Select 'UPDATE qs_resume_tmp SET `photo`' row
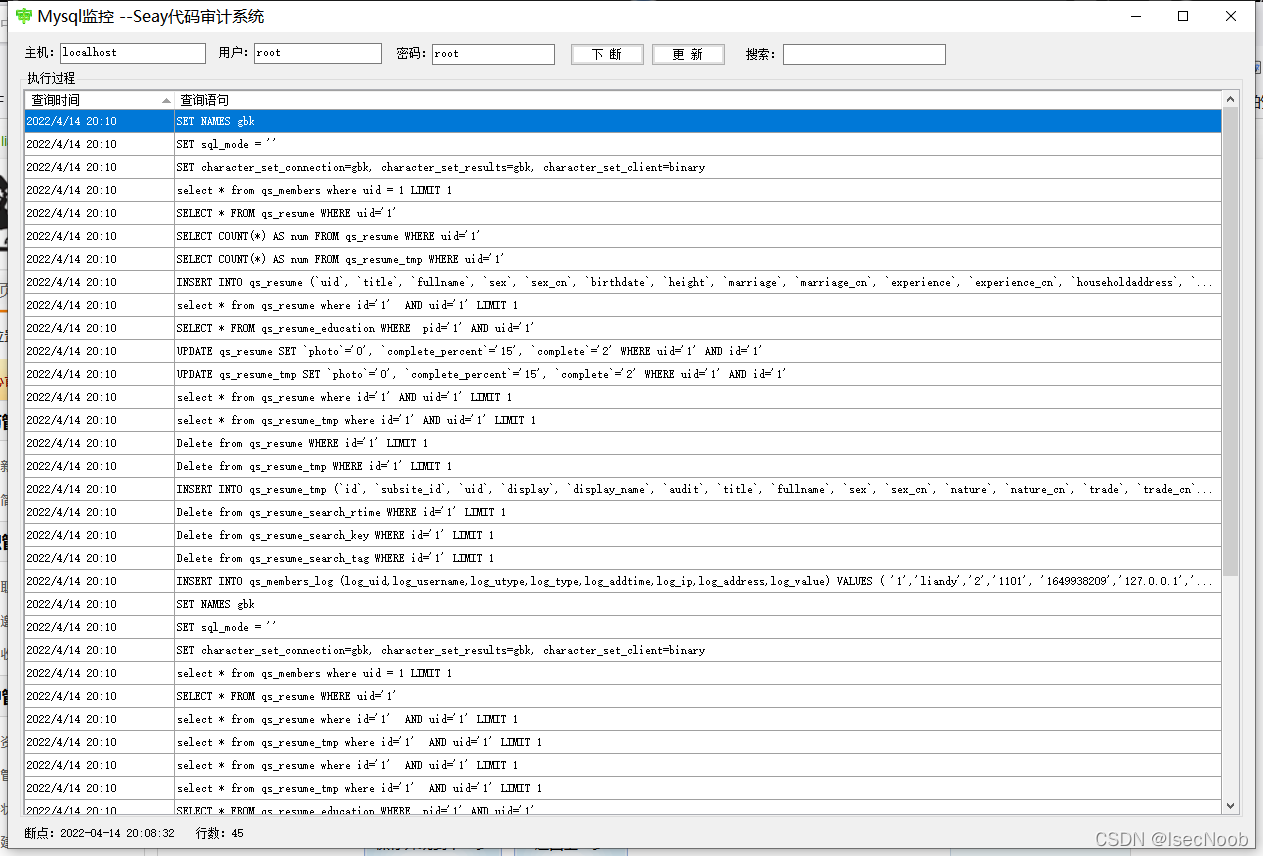Screen dimensions: 1263x856 click(x=623, y=374)
